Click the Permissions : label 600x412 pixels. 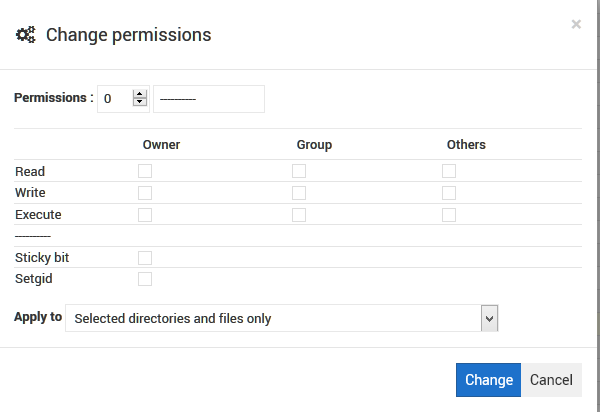pos(54,98)
